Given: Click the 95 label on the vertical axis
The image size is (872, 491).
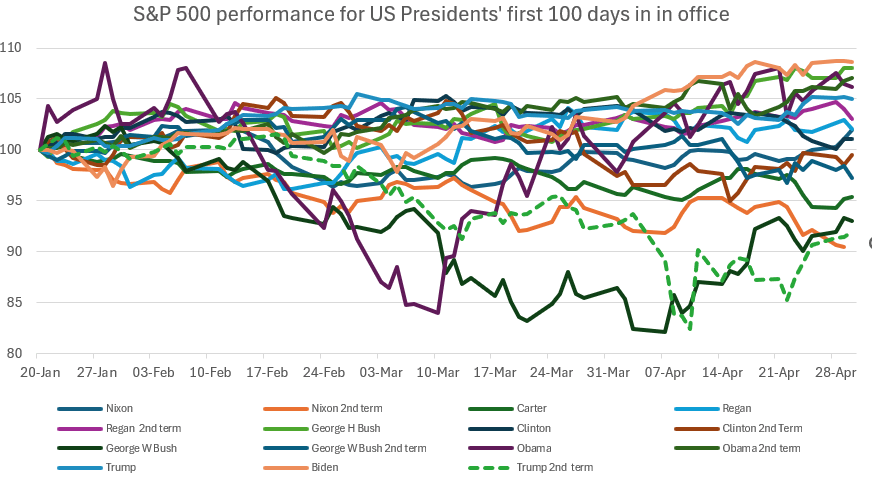Looking at the screenshot, I should point(23,200).
